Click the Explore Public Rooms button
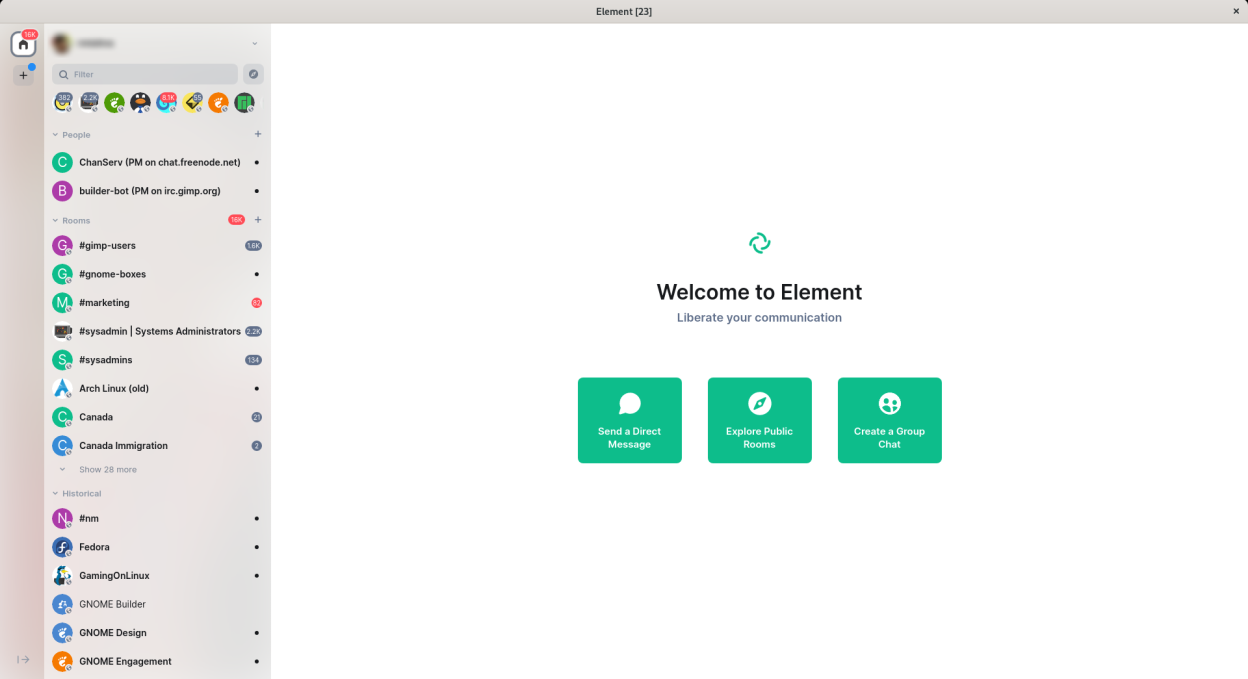The width and height of the screenshot is (1248, 679). point(759,420)
